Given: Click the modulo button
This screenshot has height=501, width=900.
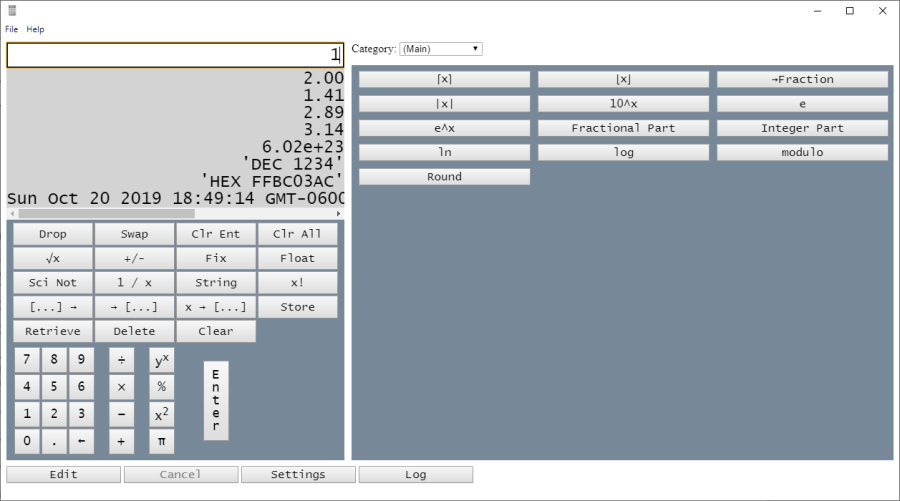Looking at the screenshot, I should click(802, 152).
